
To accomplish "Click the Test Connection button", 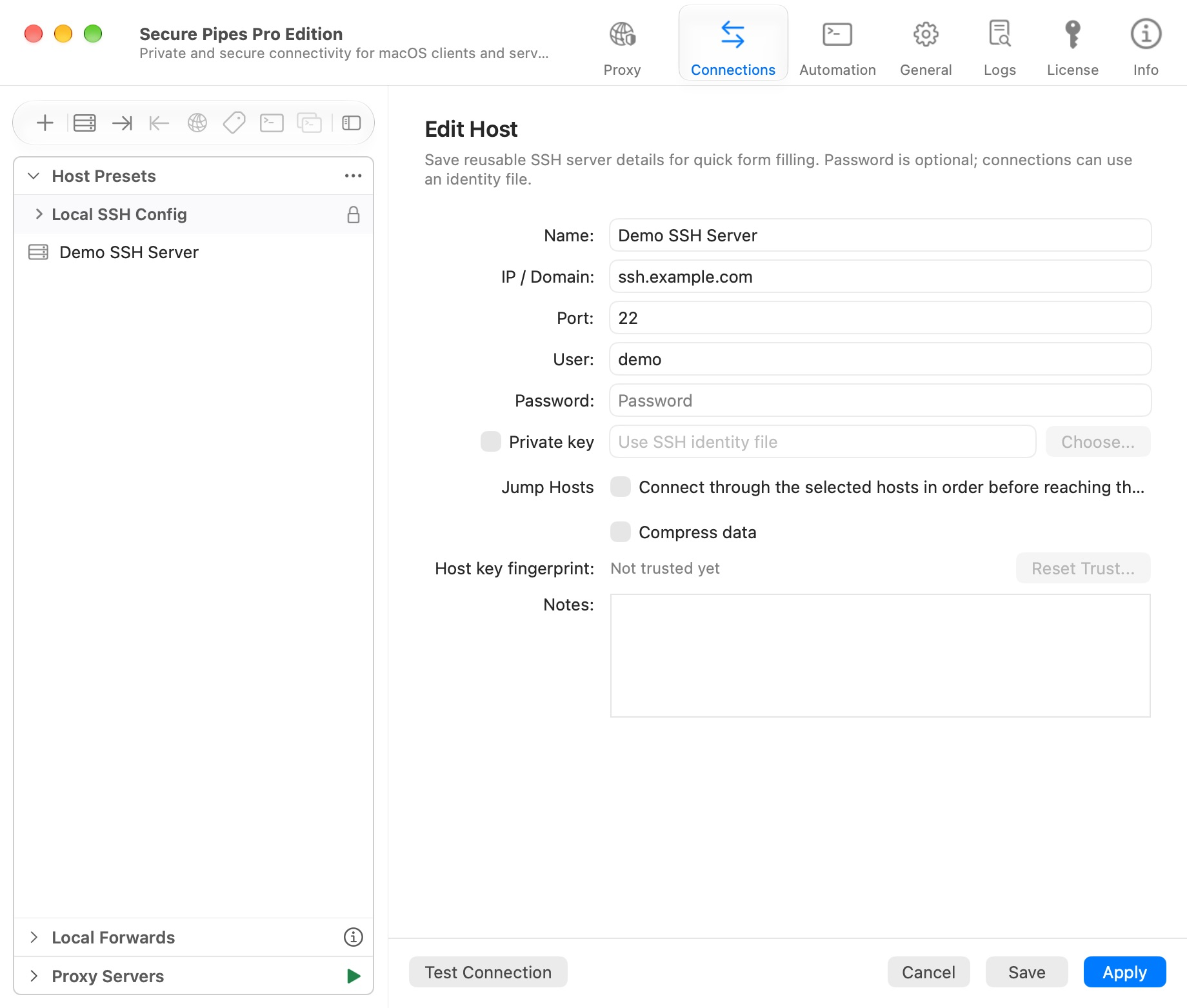I will point(488,972).
